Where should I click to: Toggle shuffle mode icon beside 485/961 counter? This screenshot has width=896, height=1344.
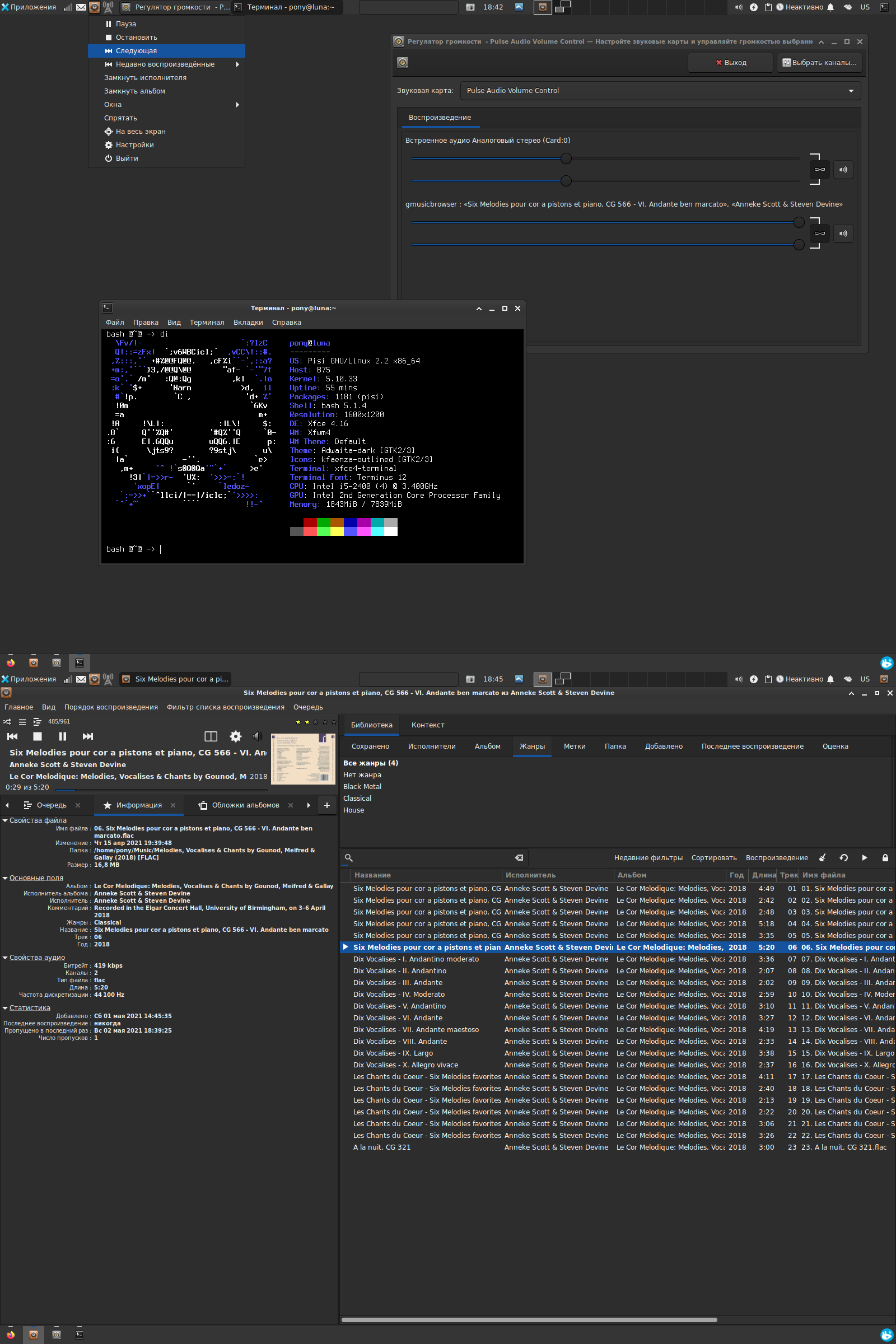[7, 722]
